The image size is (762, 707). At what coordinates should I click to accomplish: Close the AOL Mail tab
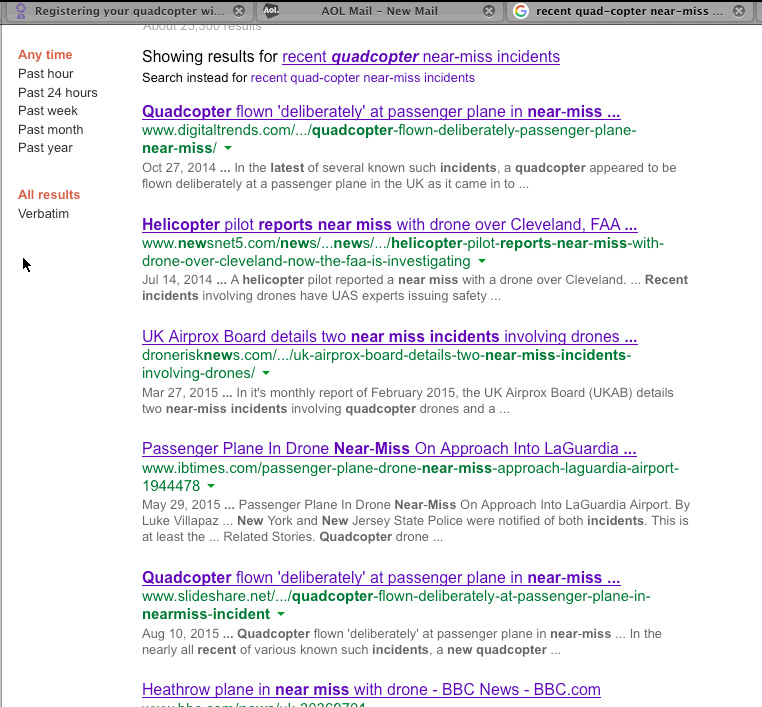point(489,11)
